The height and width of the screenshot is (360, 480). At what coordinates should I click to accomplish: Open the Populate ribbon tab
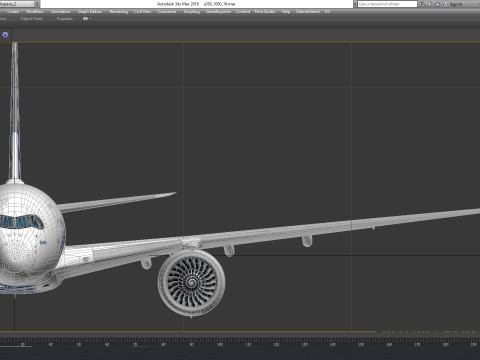(x=65, y=19)
